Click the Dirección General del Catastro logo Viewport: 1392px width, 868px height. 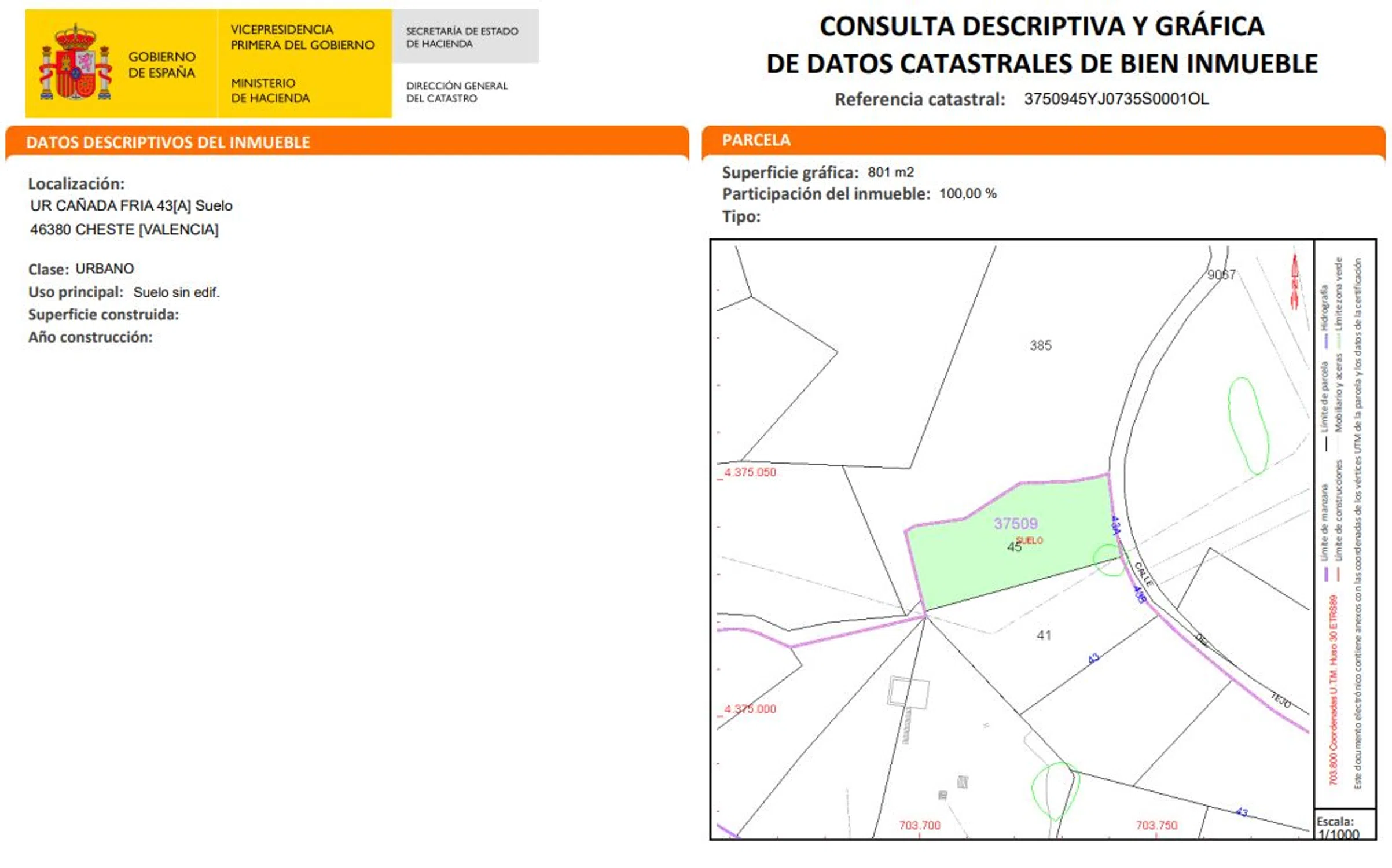tap(457, 92)
